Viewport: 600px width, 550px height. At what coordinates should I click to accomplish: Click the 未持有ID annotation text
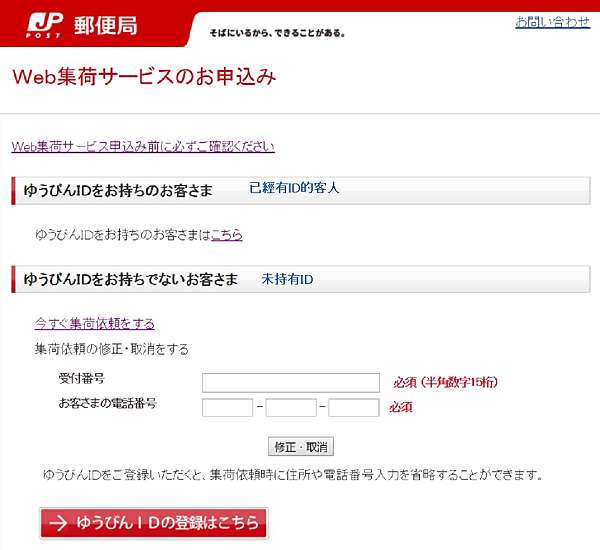tap(287, 279)
